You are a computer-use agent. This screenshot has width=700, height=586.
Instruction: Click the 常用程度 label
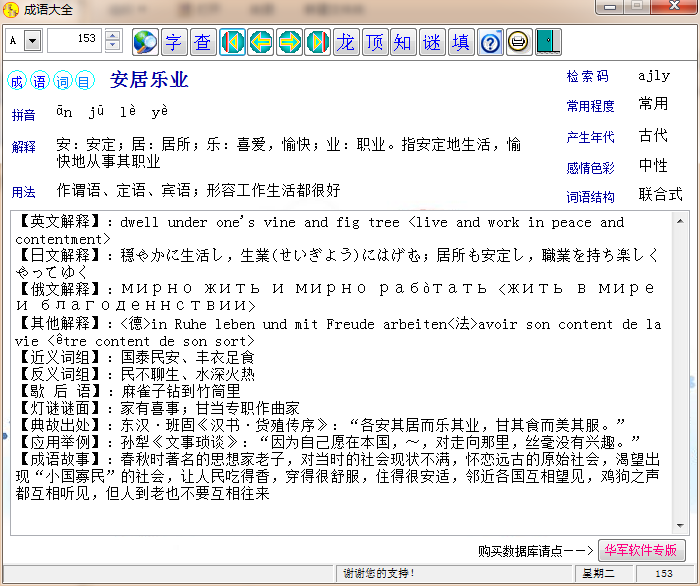(x=590, y=106)
